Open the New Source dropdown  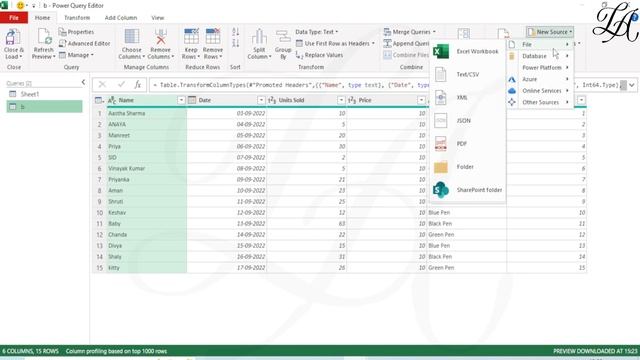pyautogui.click(x=550, y=32)
